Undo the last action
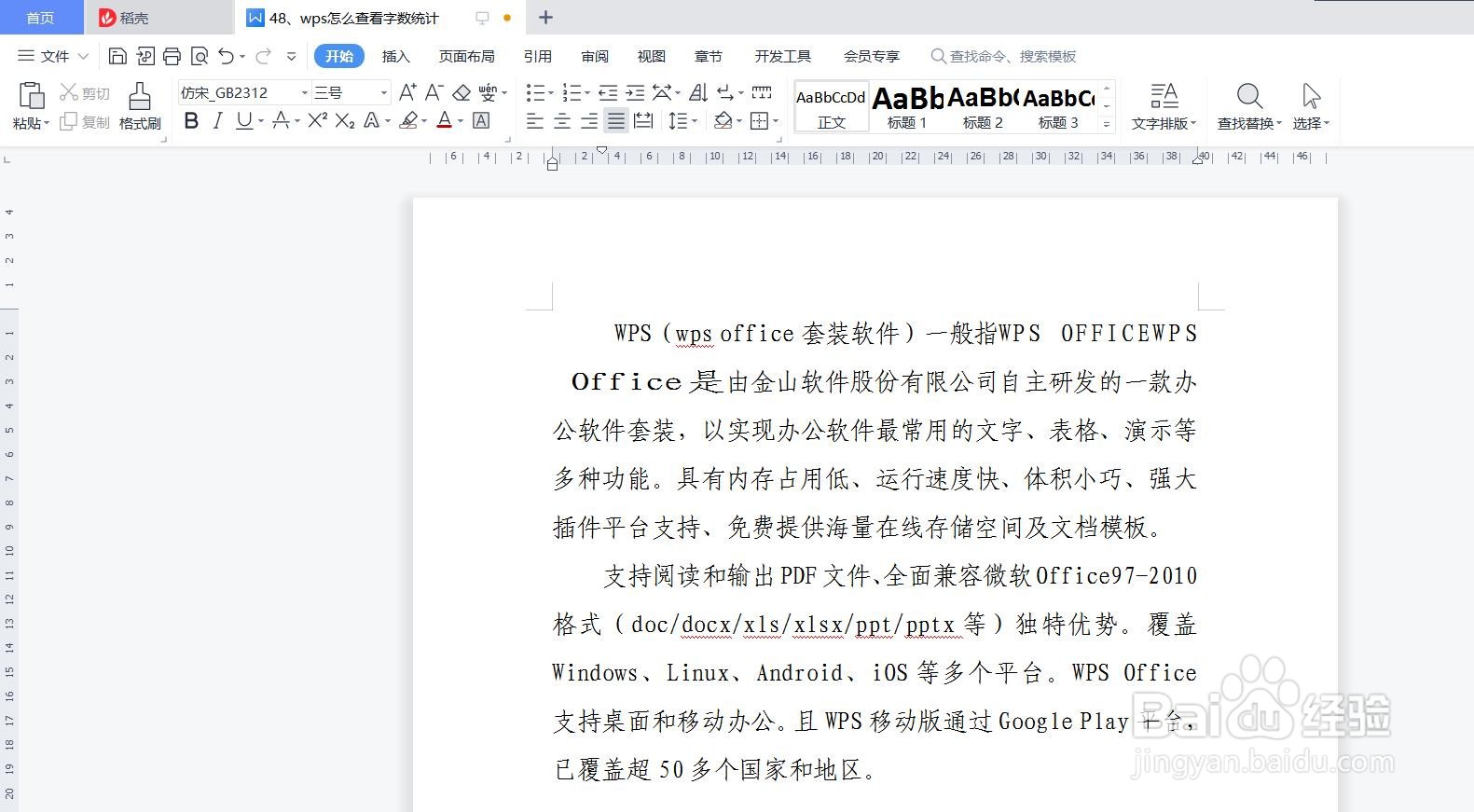This screenshot has height=812, width=1474. pos(227,56)
